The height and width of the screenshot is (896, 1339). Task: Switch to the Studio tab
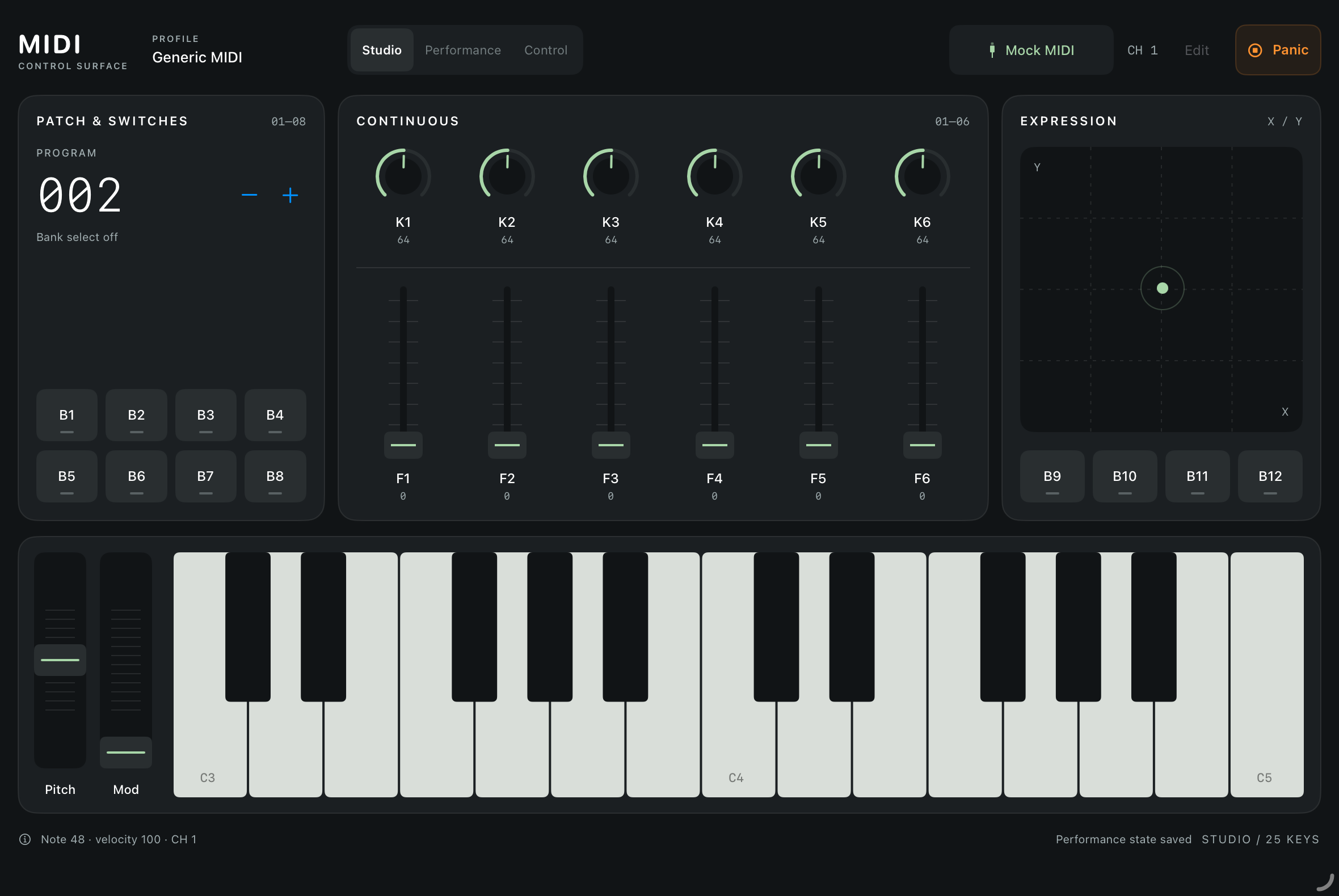coord(381,50)
